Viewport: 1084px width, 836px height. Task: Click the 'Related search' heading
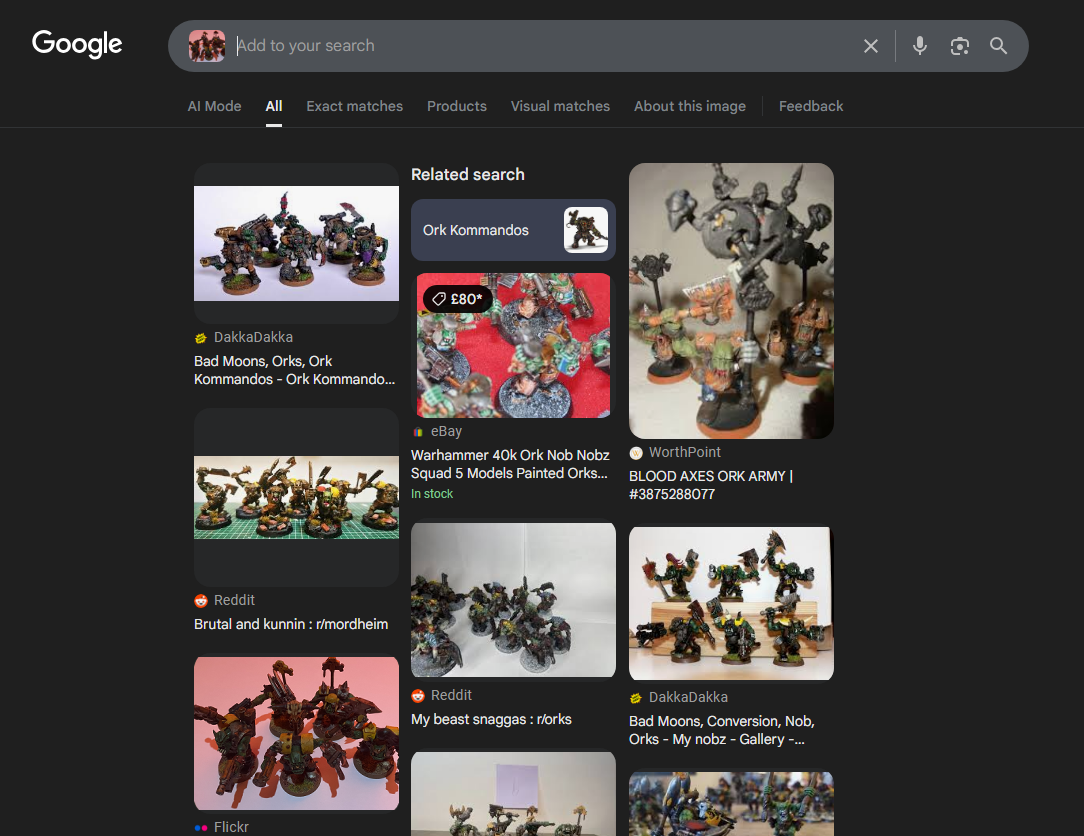pyautogui.click(x=468, y=174)
